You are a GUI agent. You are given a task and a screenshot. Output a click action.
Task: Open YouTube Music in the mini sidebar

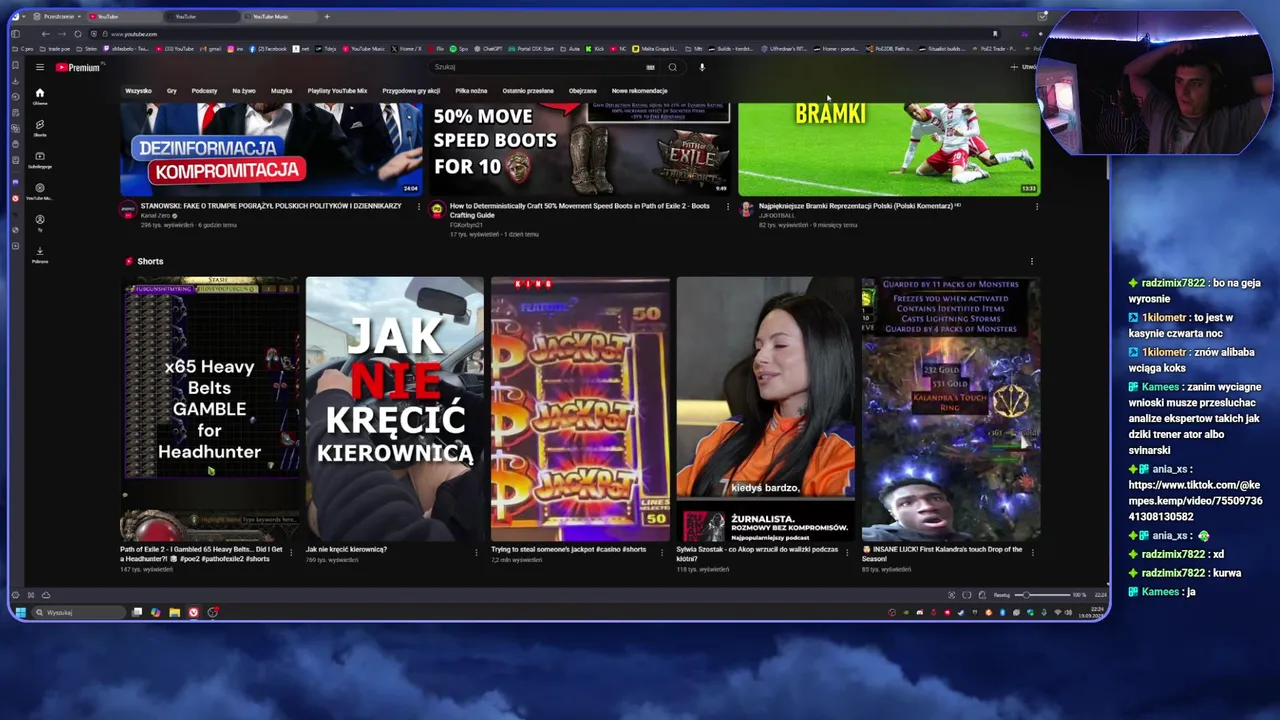tap(40, 191)
